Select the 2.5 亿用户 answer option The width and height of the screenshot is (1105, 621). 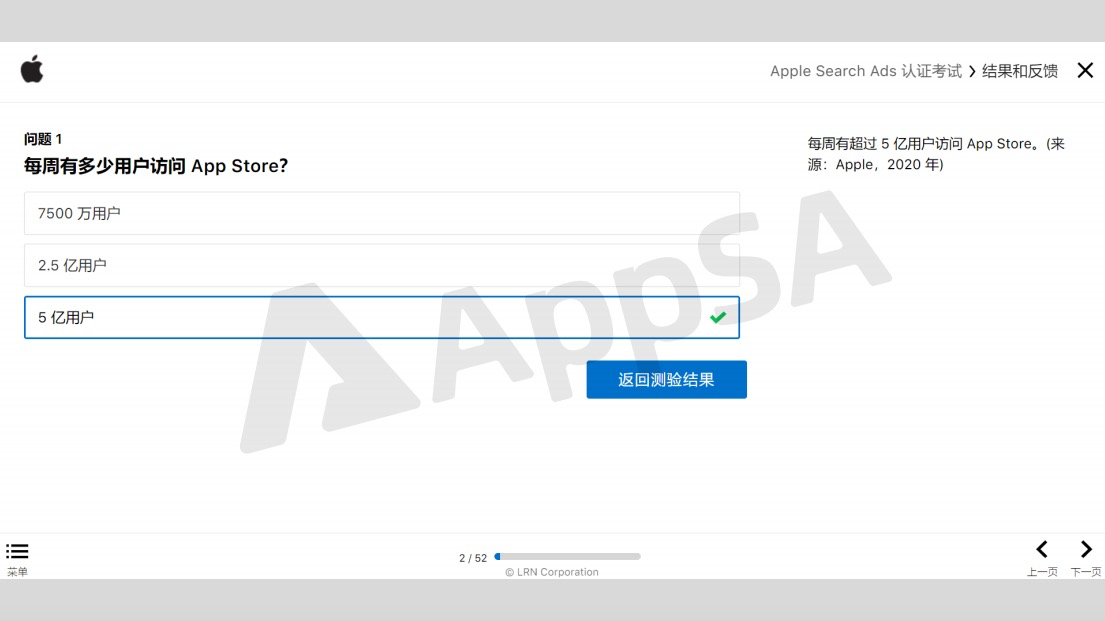[x=382, y=265]
